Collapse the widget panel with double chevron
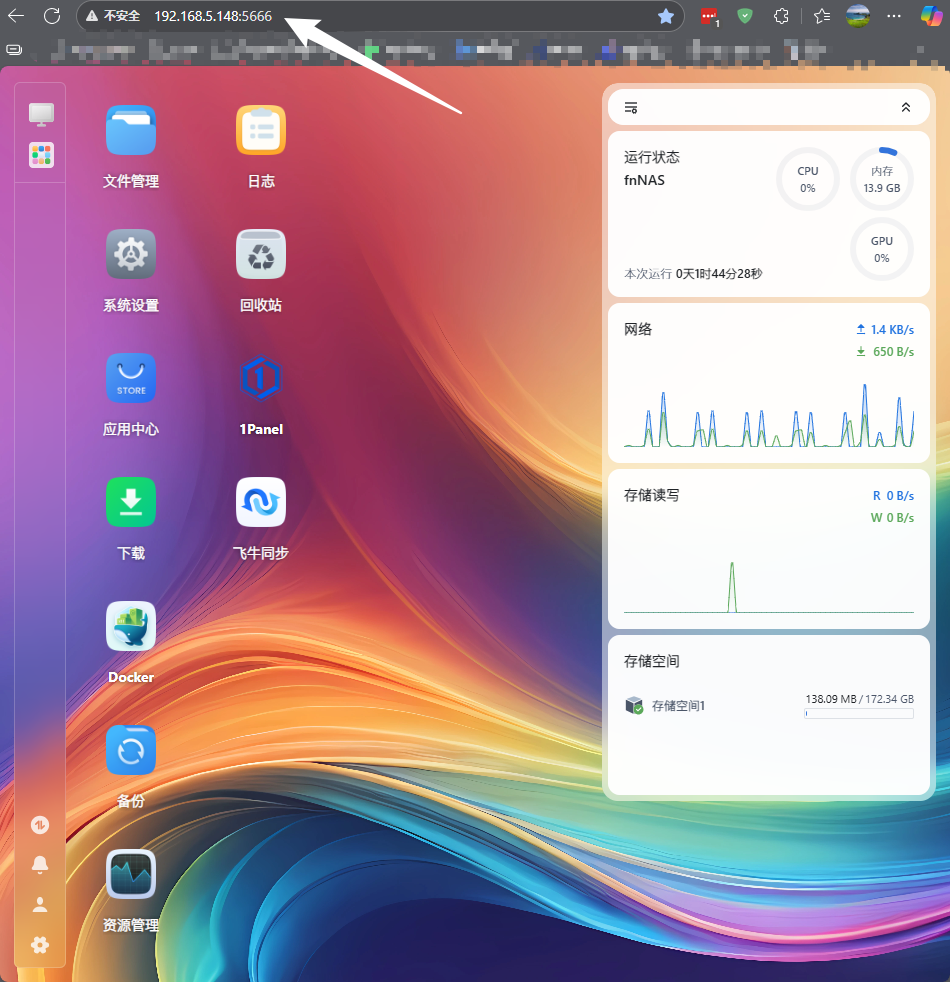Screen dimensions: 950x982 click(x=906, y=107)
